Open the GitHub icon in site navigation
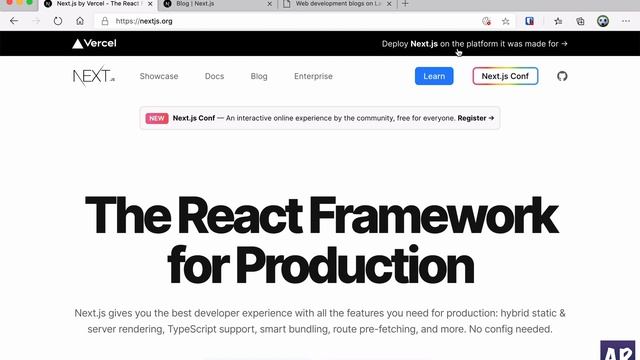 (x=562, y=76)
